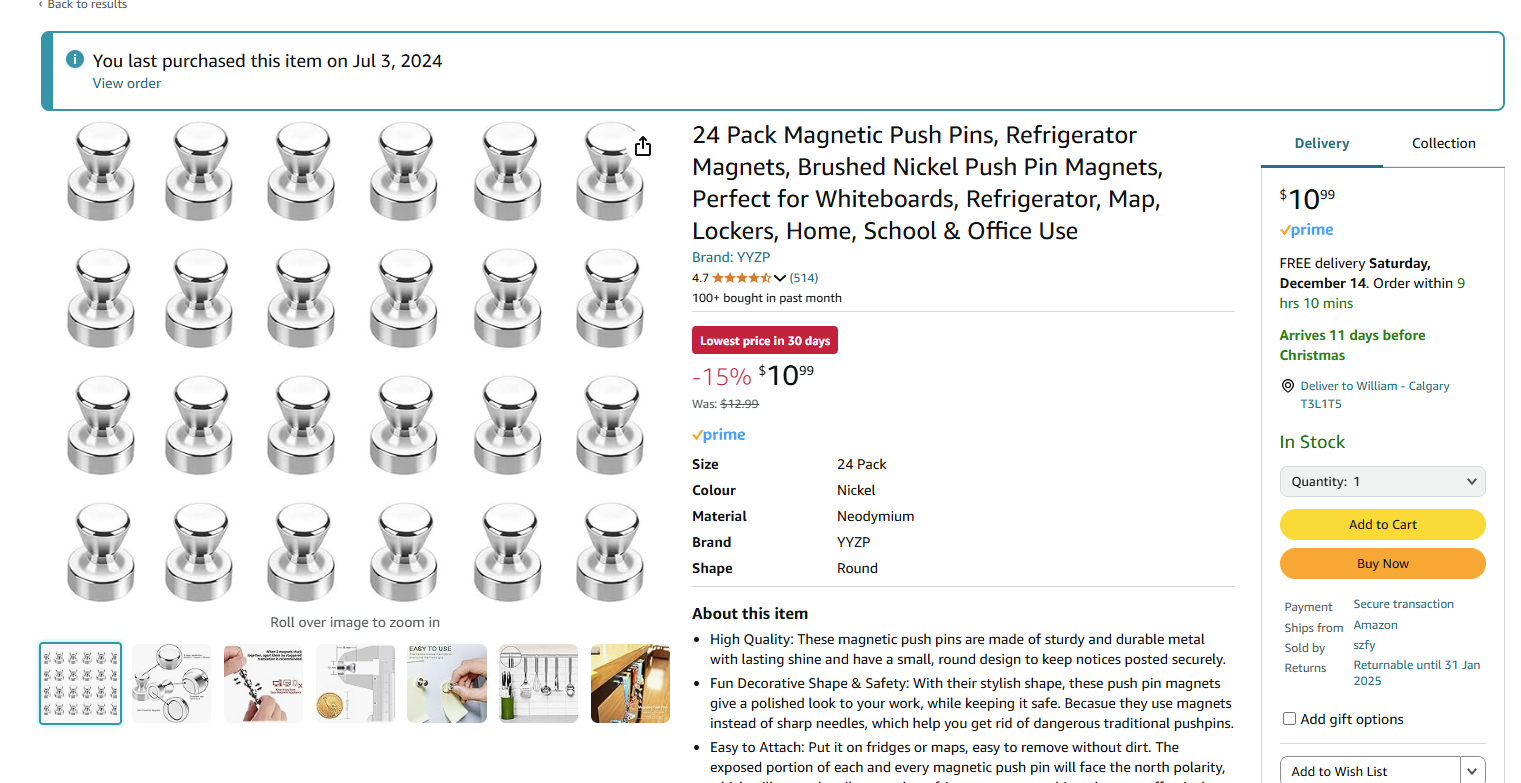The image size is (1521, 783).
Task: Select the kitchen utensils thumbnail
Action: [x=538, y=683]
